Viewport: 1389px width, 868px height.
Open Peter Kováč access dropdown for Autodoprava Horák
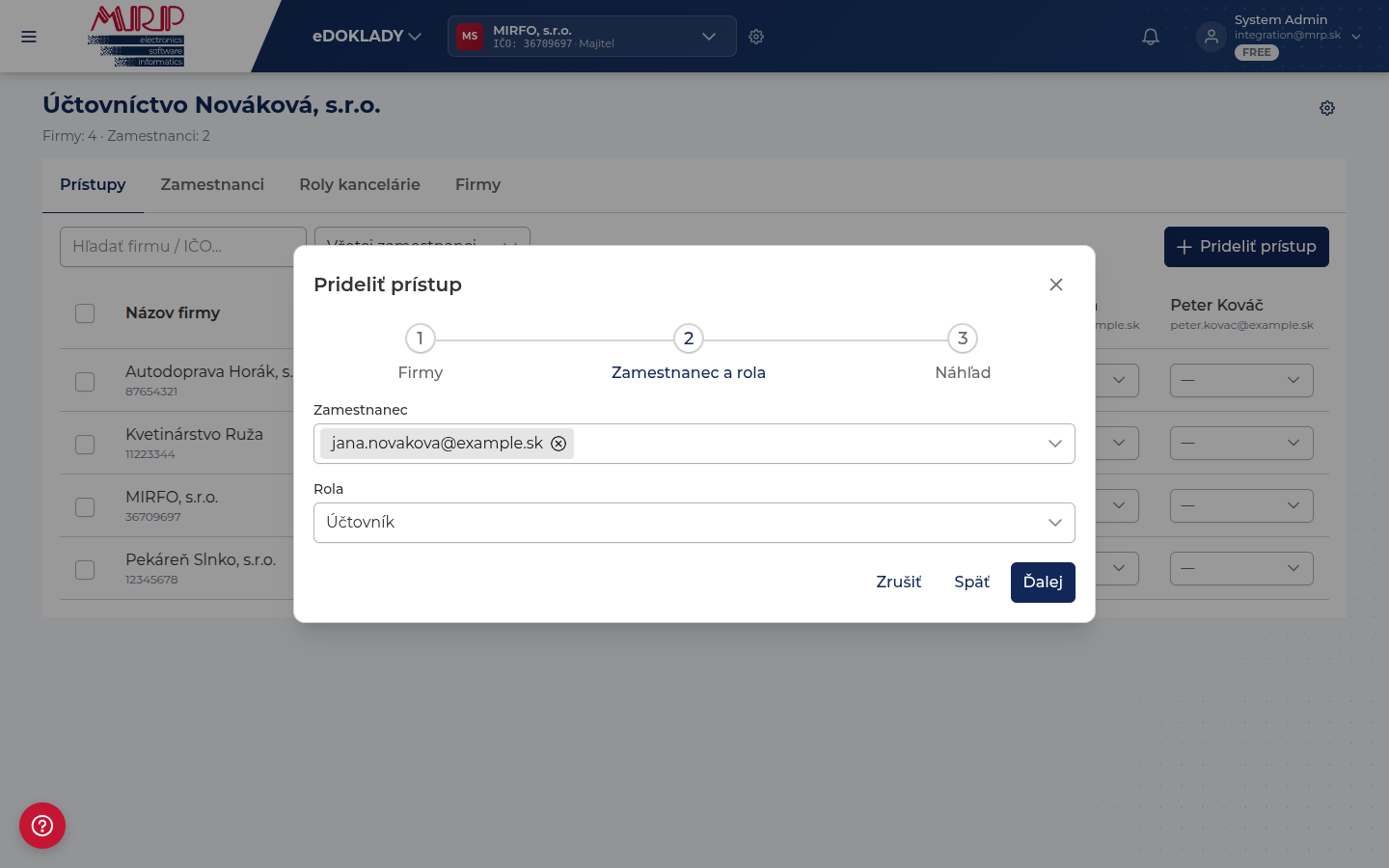coord(1241,380)
